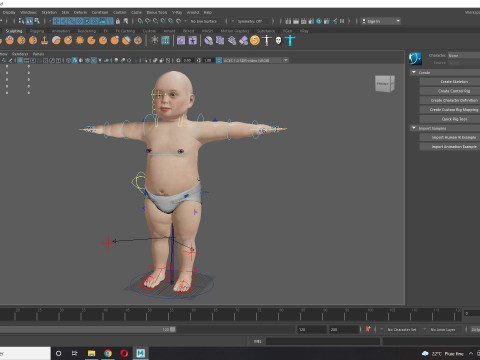
Task: Open File Explorer from the taskbar
Action: pyautogui.click(x=91, y=353)
